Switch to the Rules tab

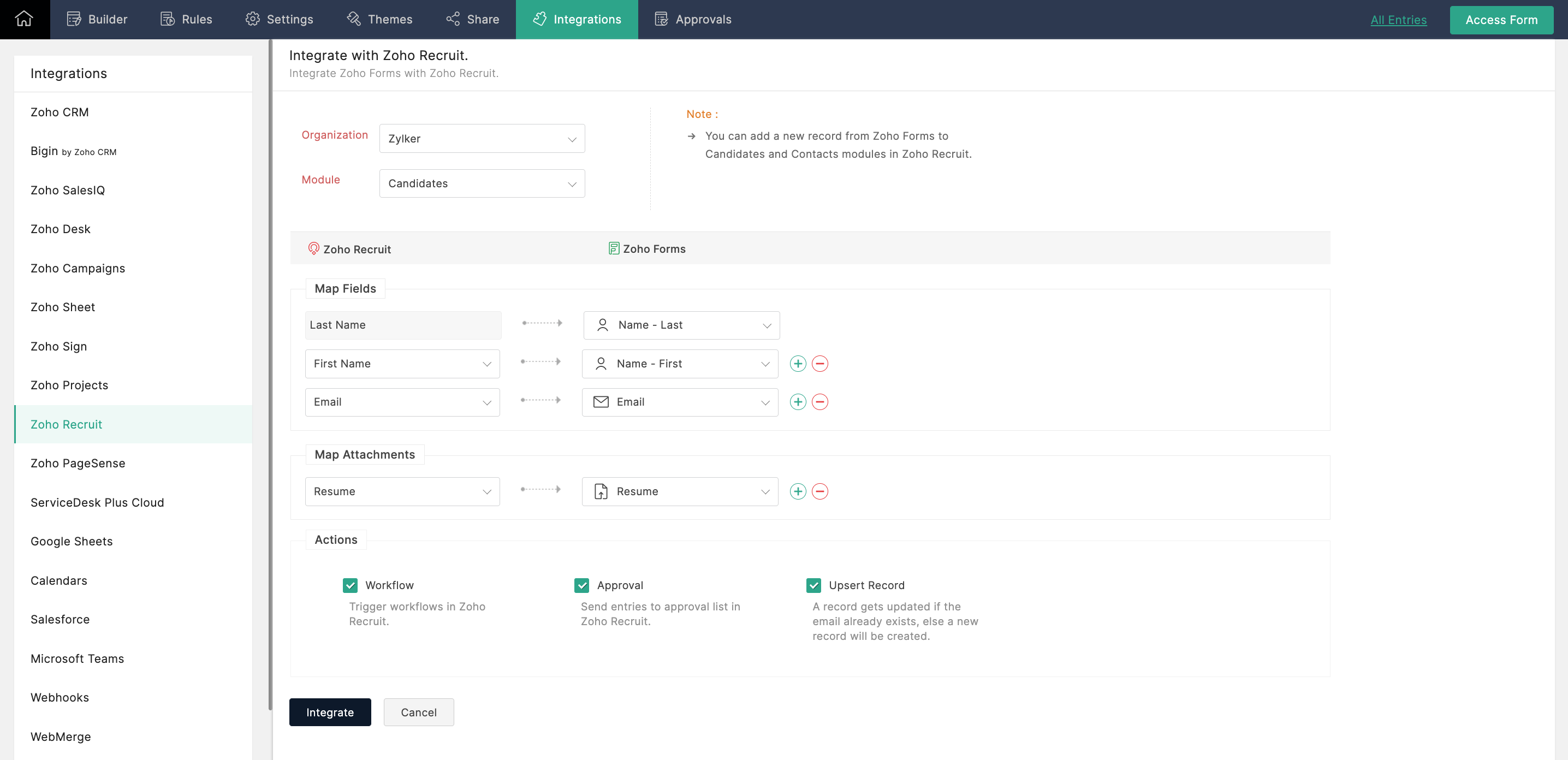pos(186,20)
